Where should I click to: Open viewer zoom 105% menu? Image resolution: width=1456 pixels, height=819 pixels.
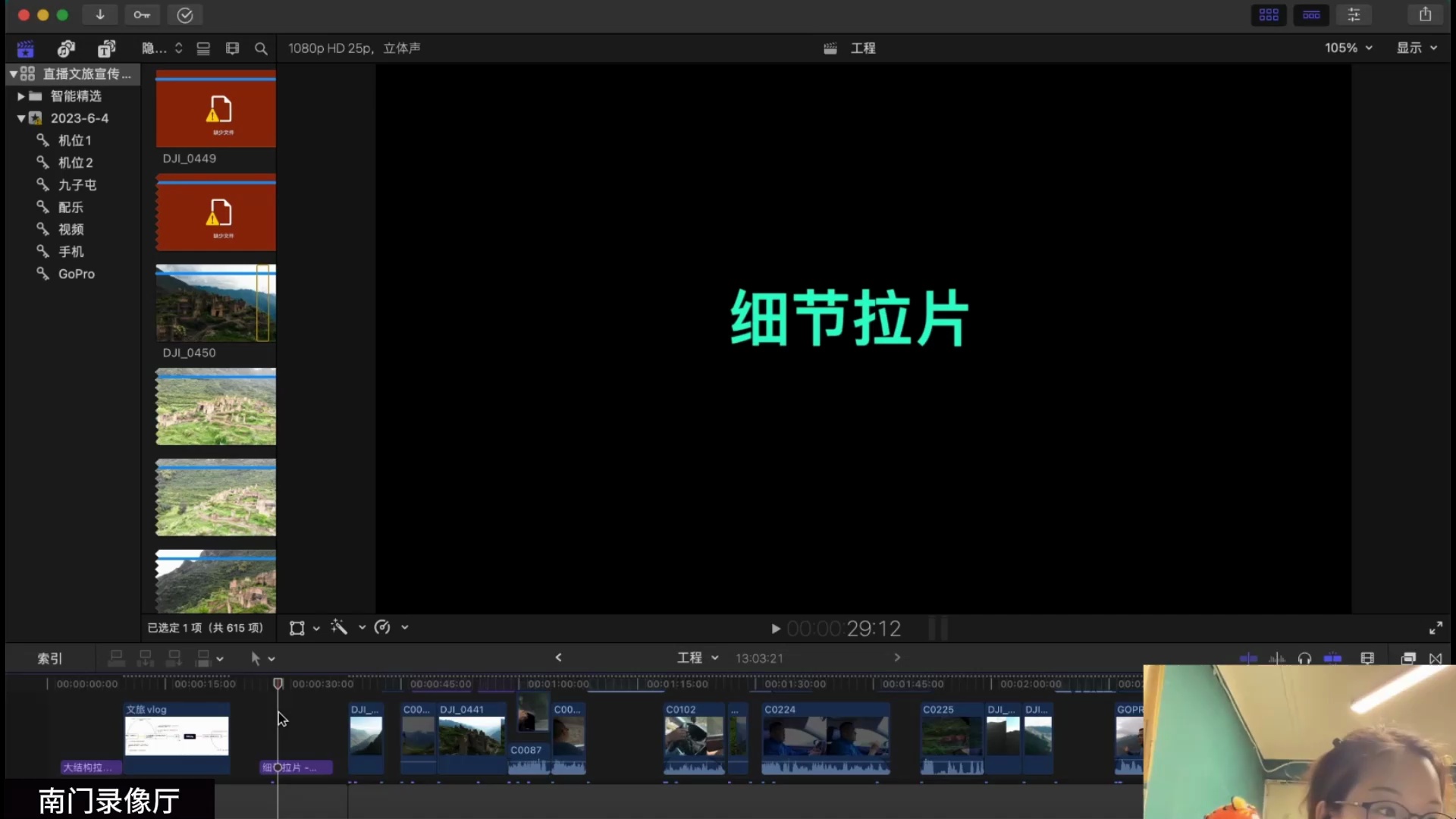[x=1348, y=48]
